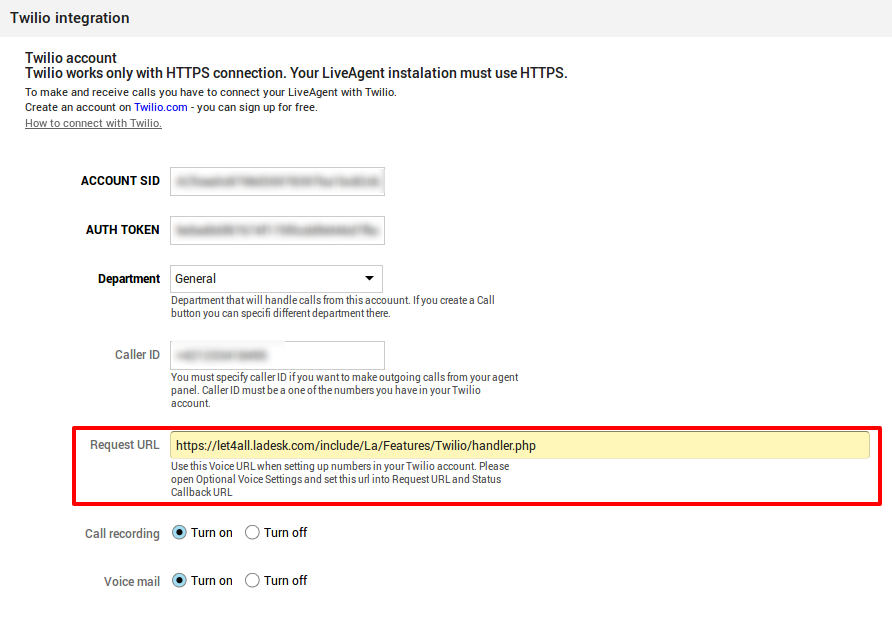The height and width of the screenshot is (618, 892).
Task: Click the Caller ID label
Action: click(x=137, y=355)
